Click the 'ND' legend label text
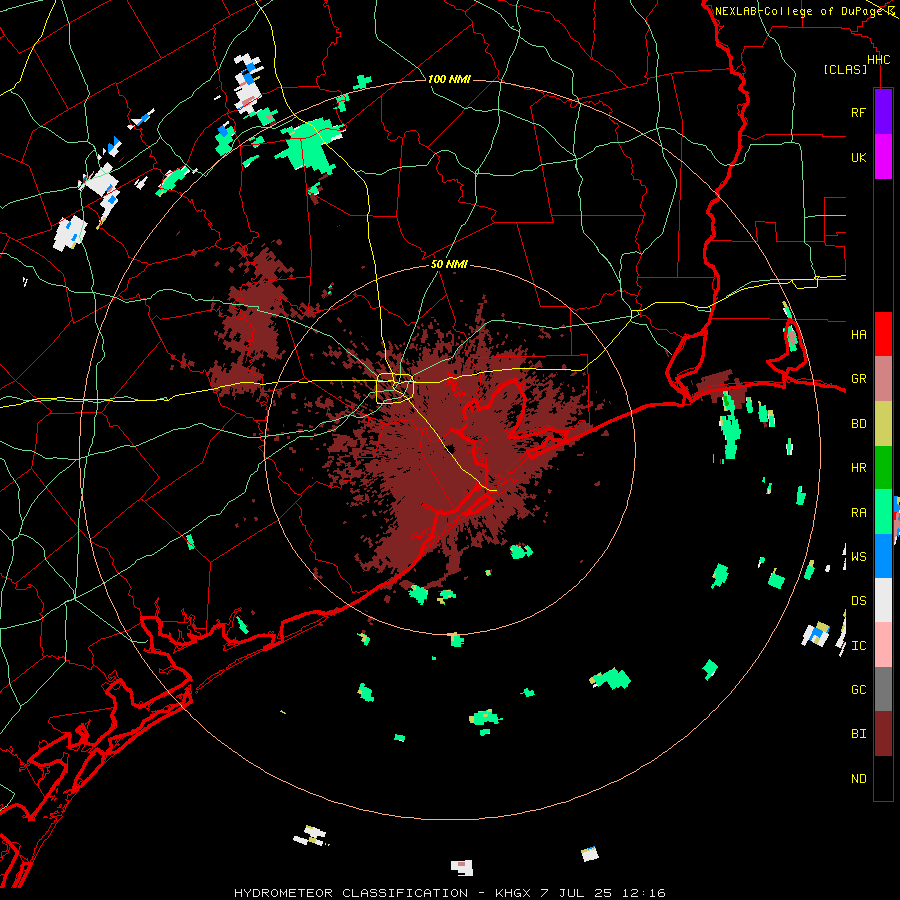 tap(858, 779)
